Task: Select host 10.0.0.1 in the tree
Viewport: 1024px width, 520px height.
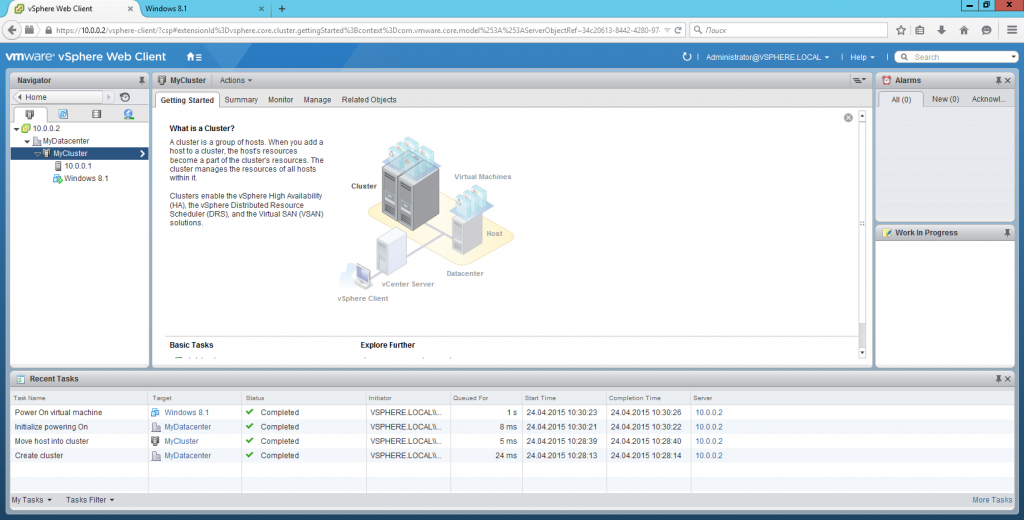Action: click(77, 166)
